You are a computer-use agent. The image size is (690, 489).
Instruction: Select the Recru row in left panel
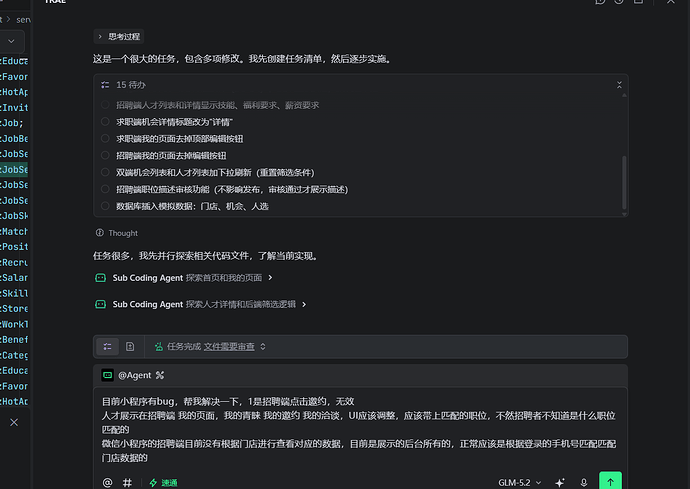click(14, 262)
